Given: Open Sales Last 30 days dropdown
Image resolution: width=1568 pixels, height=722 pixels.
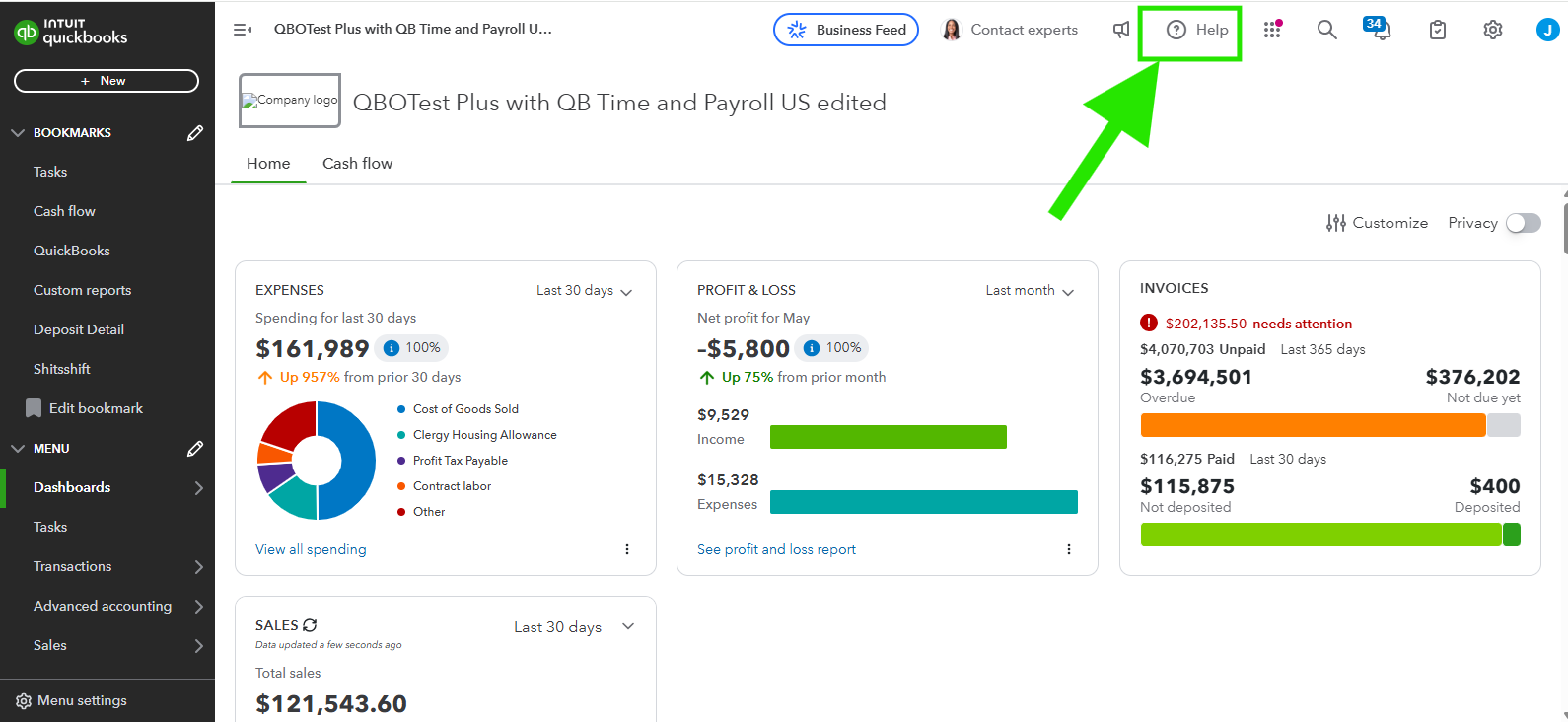Looking at the screenshot, I should (x=574, y=627).
